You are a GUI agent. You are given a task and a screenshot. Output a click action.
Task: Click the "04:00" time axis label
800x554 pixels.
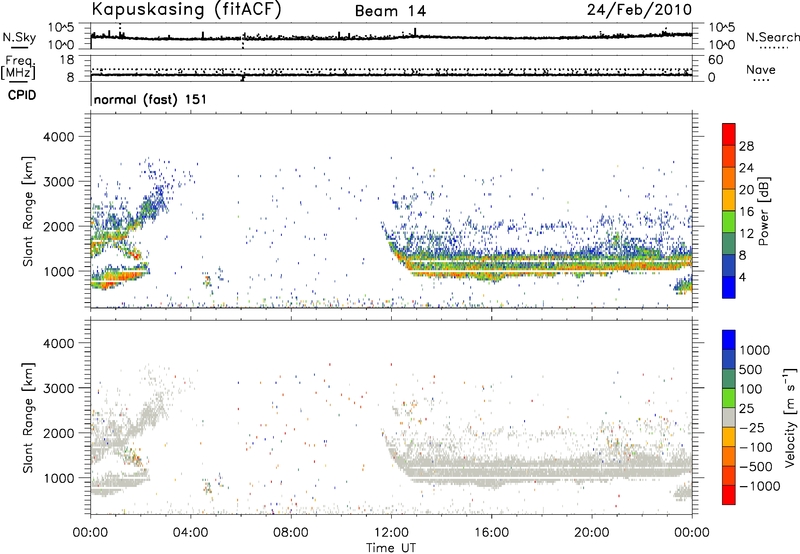pos(191,533)
